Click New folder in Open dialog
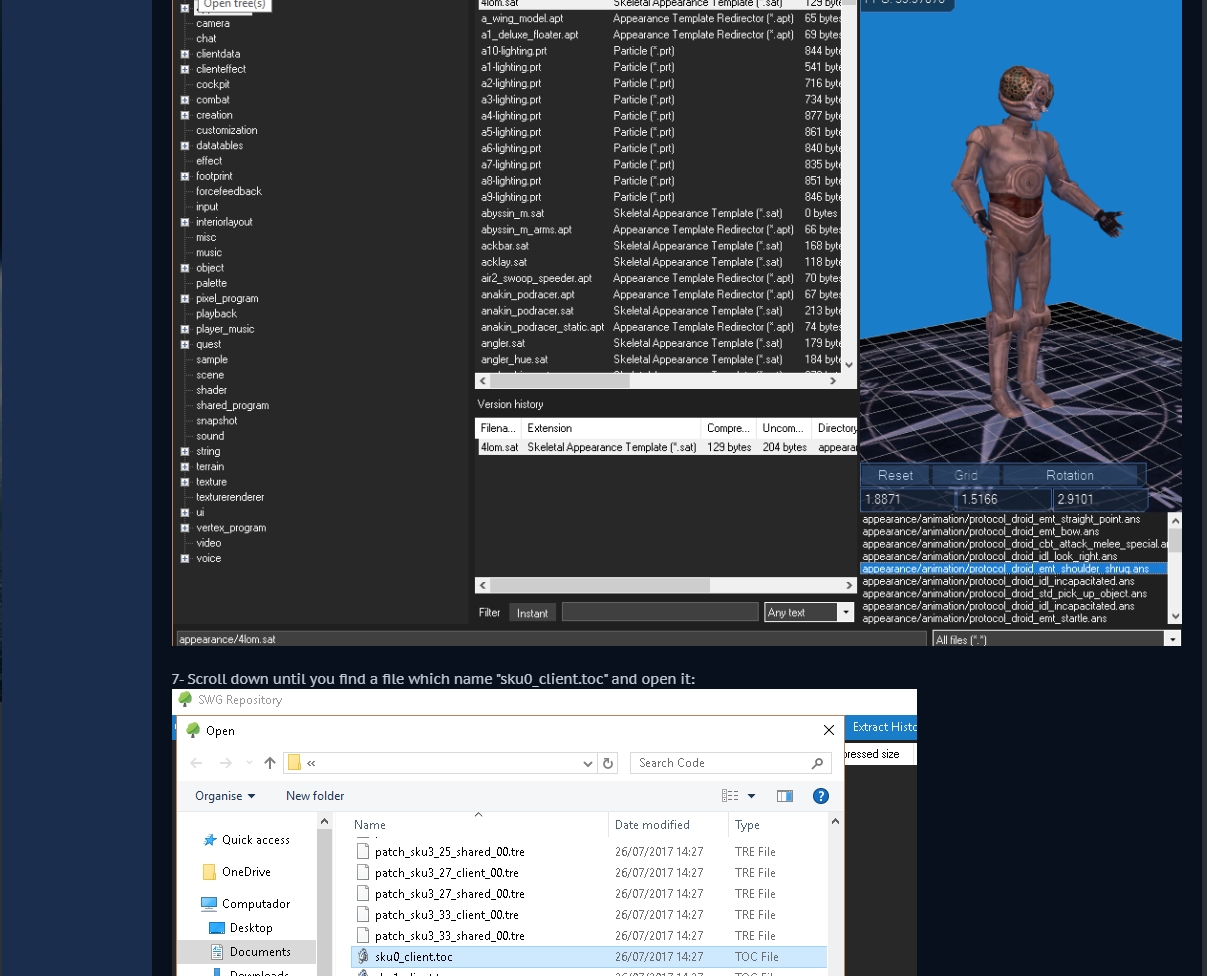Image resolution: width=1207 pixels, height=976 pixels. [315, 796]
